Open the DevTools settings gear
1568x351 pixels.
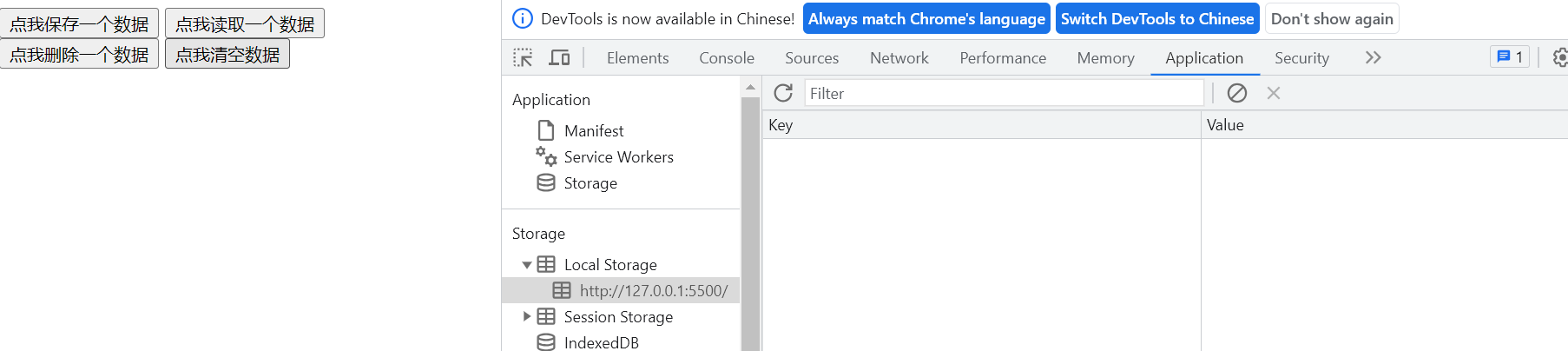1559,58
